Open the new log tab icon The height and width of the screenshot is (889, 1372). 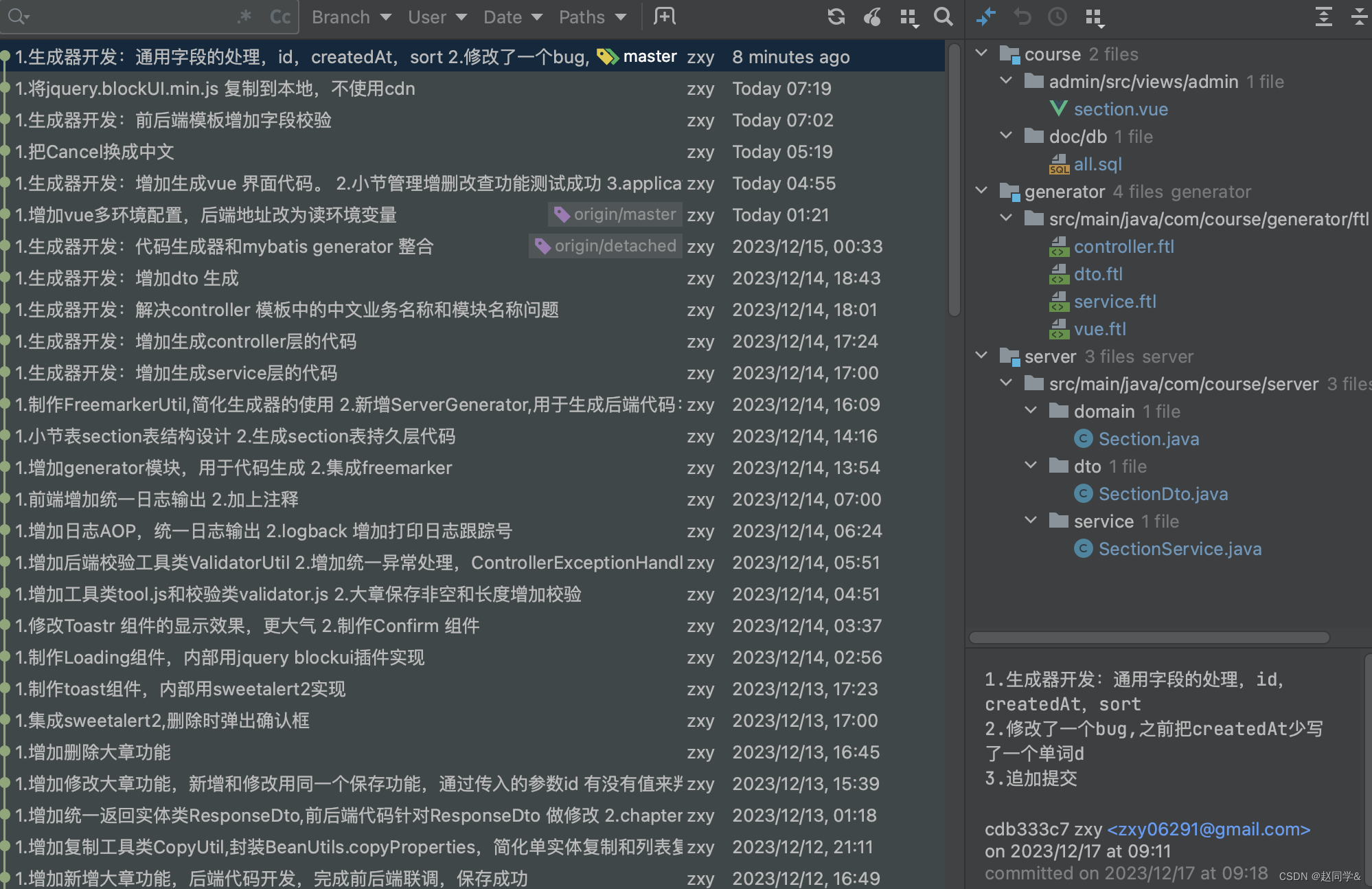coord(664,16)
